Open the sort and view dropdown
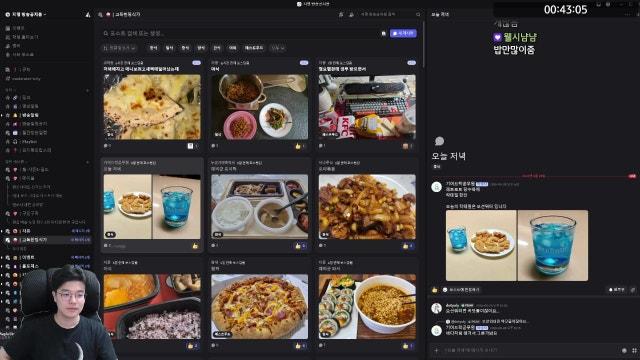Viewport: 640px width, 360px height. coord(120,48)
